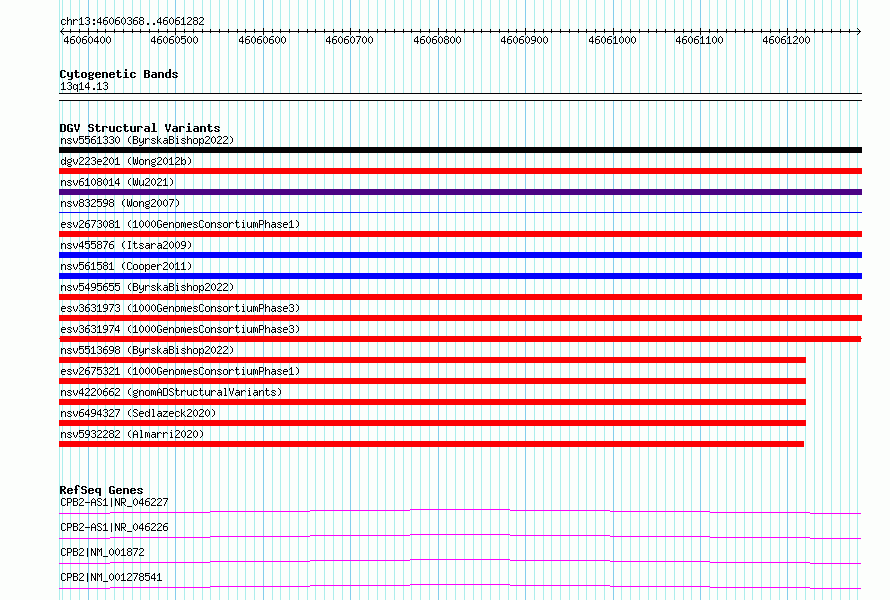
Task: Click the Cytogenetic Bands track title
Action: point(119,74)
